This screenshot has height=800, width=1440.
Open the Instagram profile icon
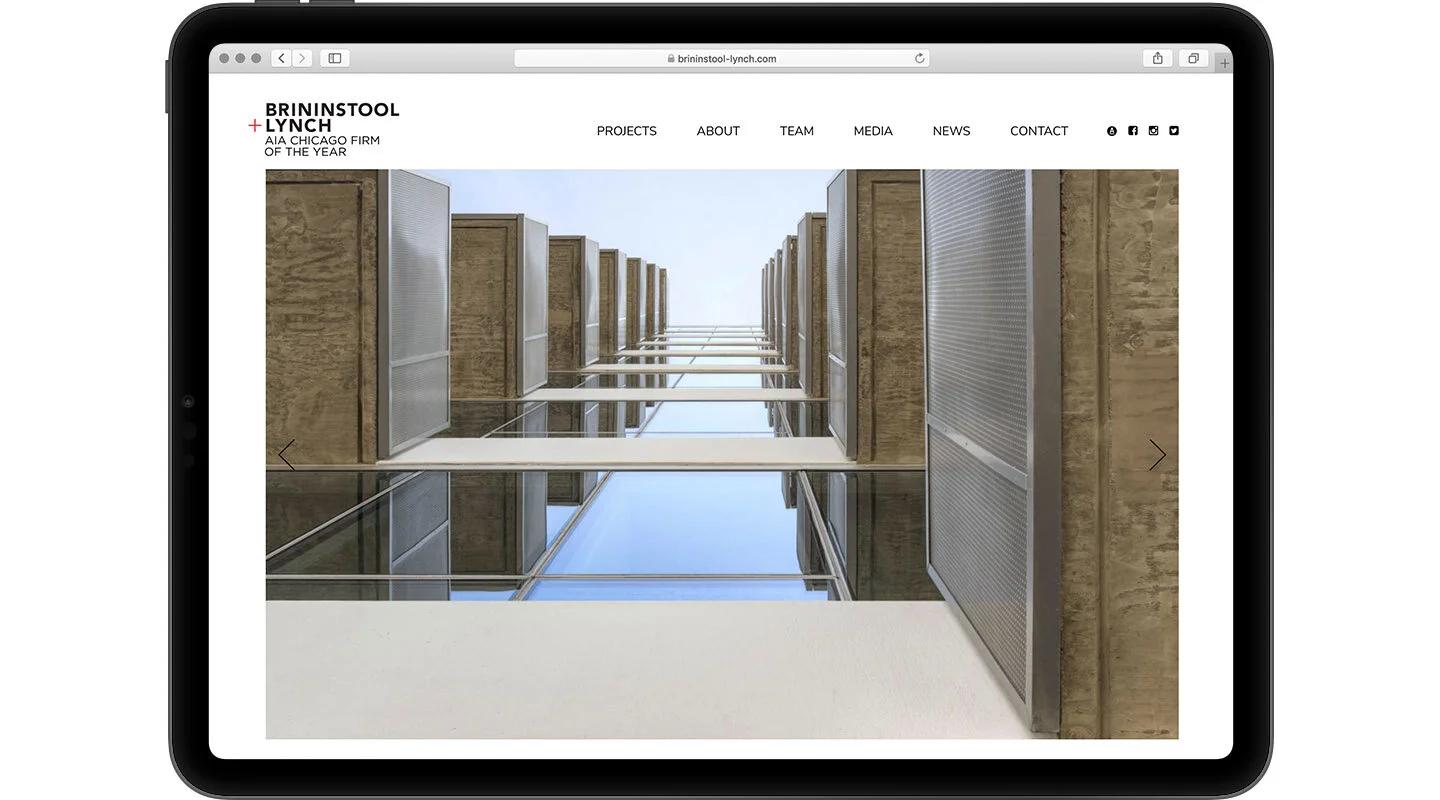click(x=1153, y=131)
